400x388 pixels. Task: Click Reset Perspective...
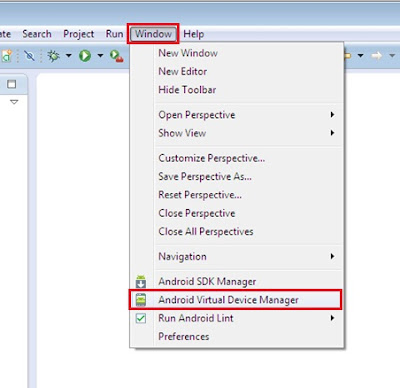(237, 195)
